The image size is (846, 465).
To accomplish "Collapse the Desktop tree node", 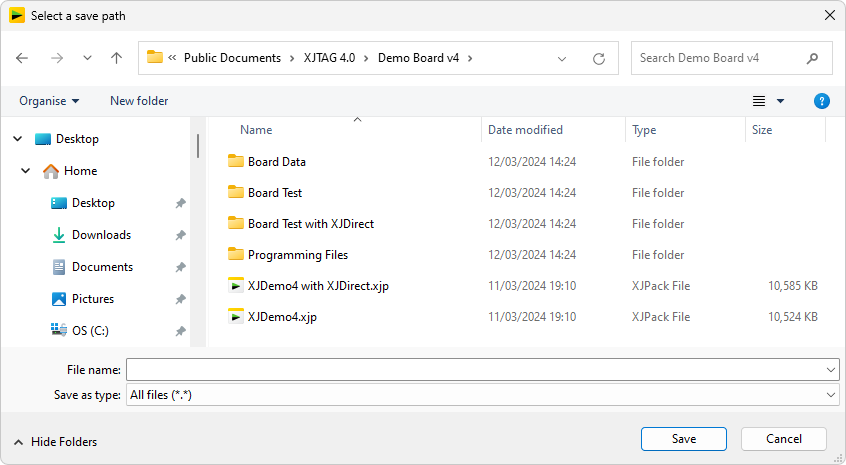I will coord(18,139).
